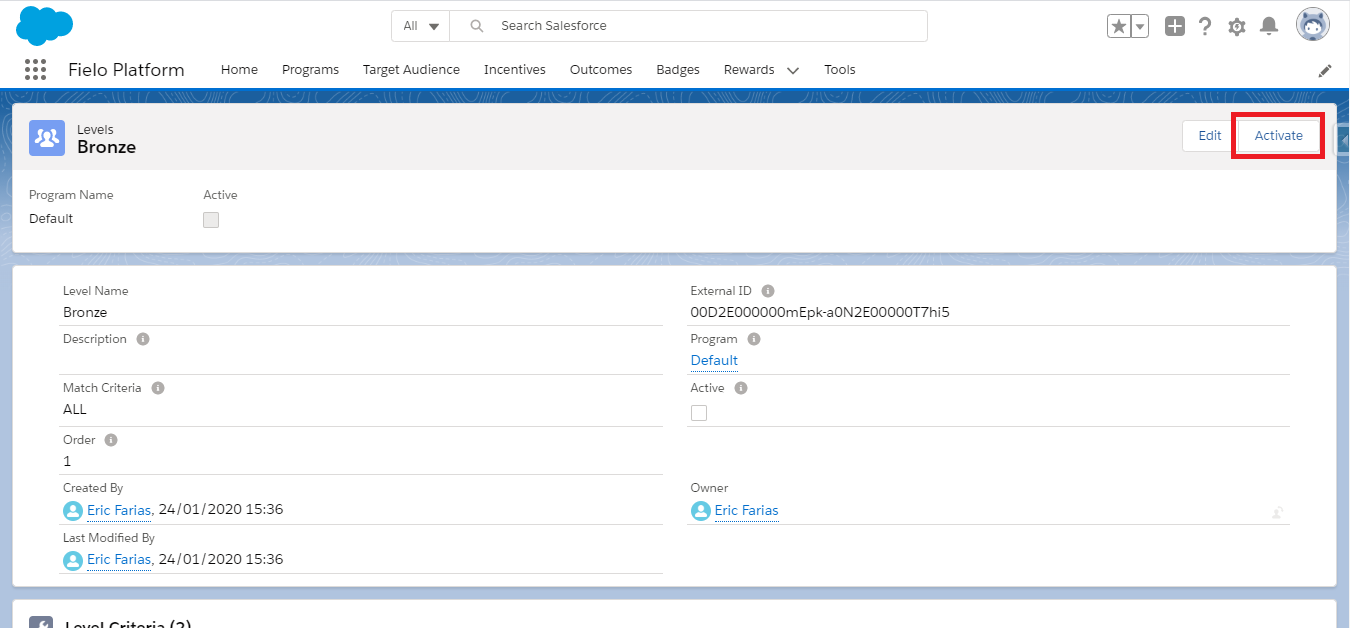Toggle the Active checkbox in the header
The height and width of the screenshot is (628, 1350).
pyautogui.click(x=211, y=220)
